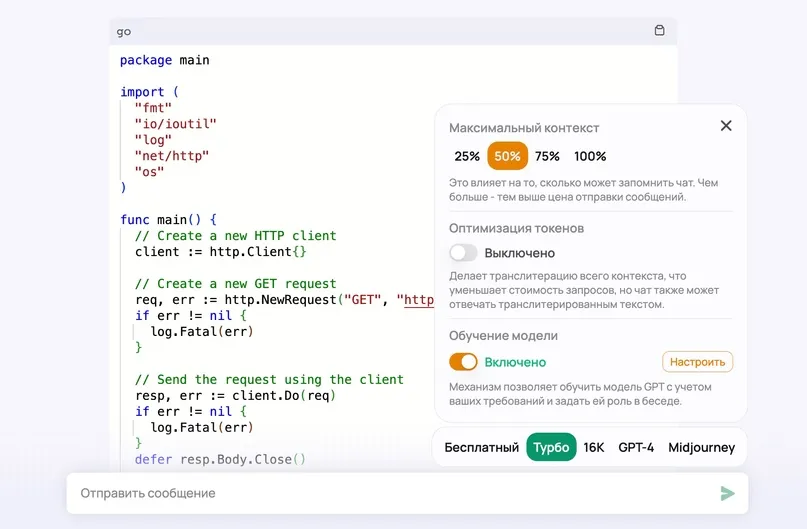Screen dimensions: 807x529
Task: Select the 16K model tab
Action: click(x=593, y=447)
